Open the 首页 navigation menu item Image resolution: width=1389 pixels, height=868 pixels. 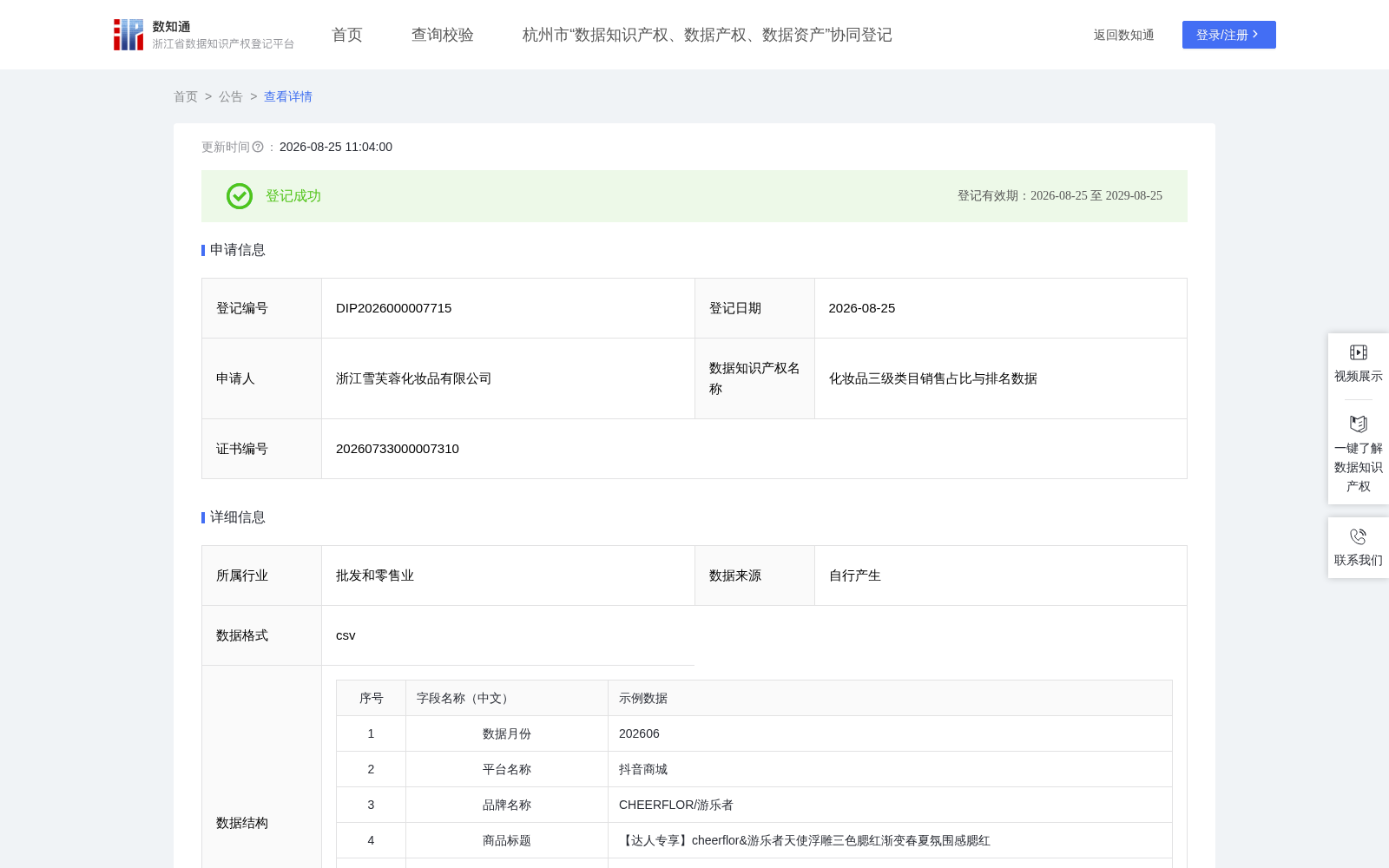(347, 35)
